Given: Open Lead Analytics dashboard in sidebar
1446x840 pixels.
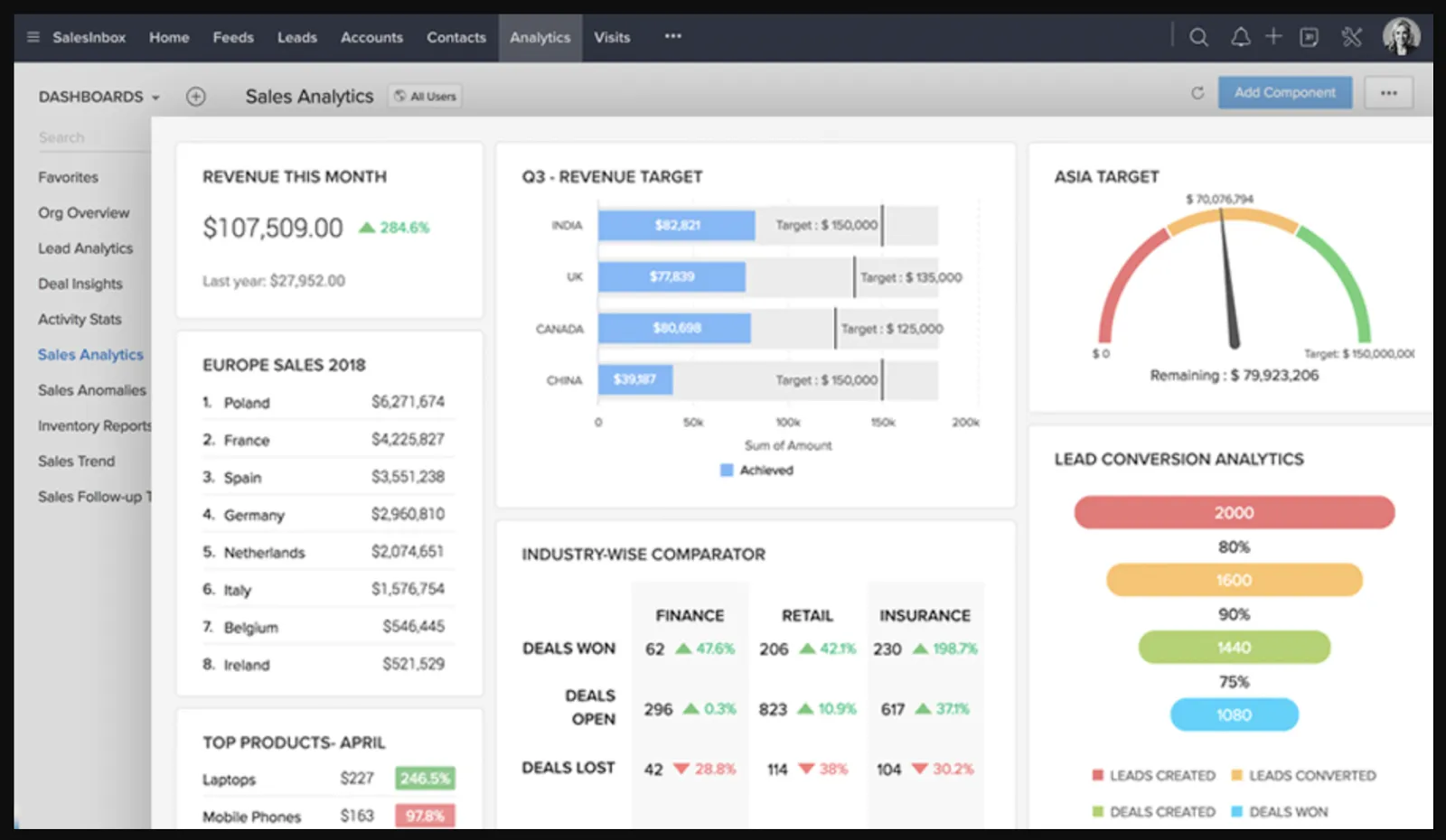Looking at the screenshot, I should [x=85, y=248].
